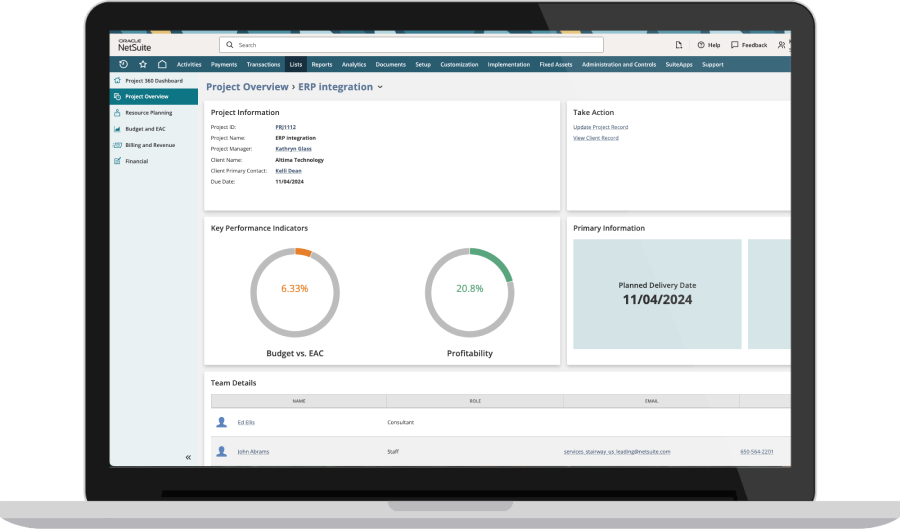Select Financial in sidebar
900x529 pixels.
point(137,161)
